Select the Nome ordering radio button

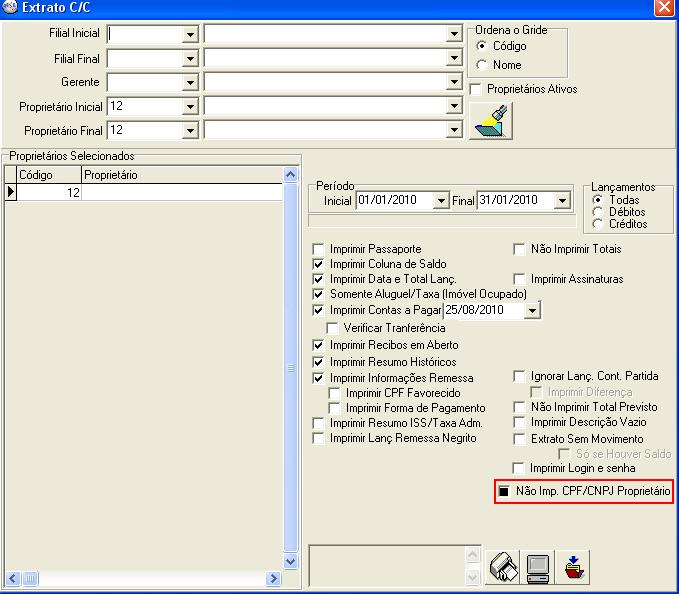(482, 65)
